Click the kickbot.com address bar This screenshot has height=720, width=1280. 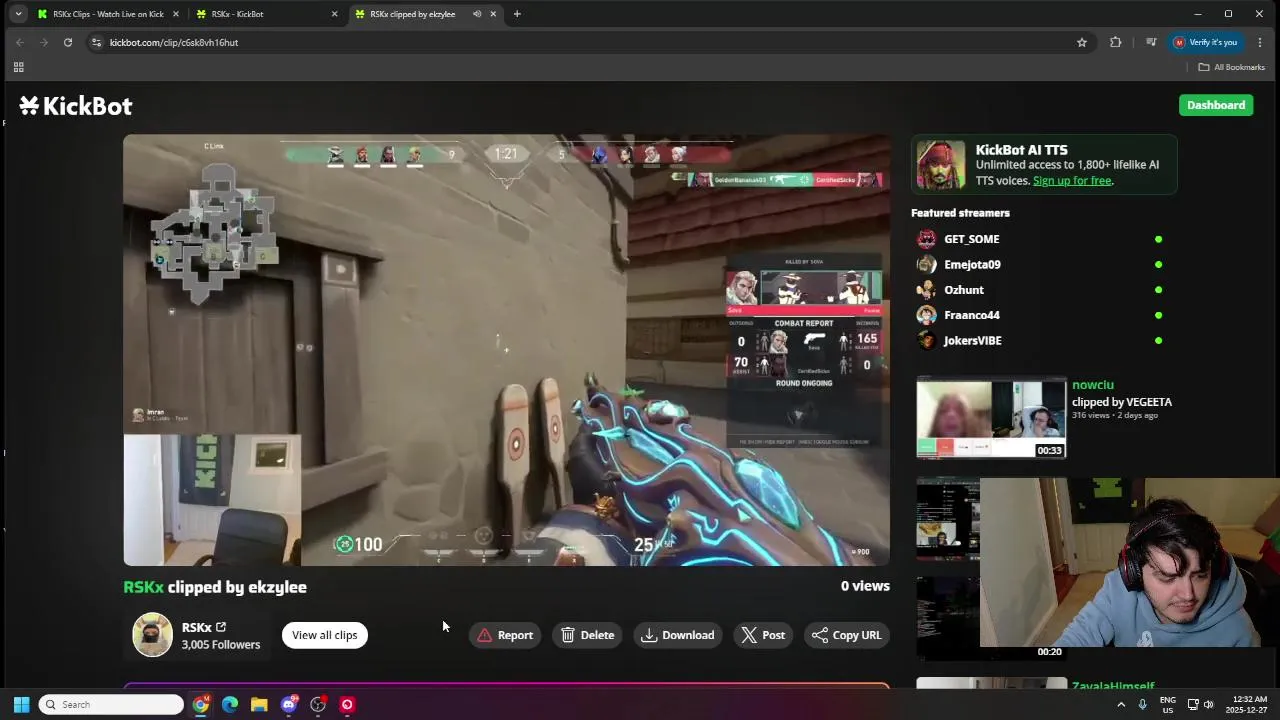point(580,42)
